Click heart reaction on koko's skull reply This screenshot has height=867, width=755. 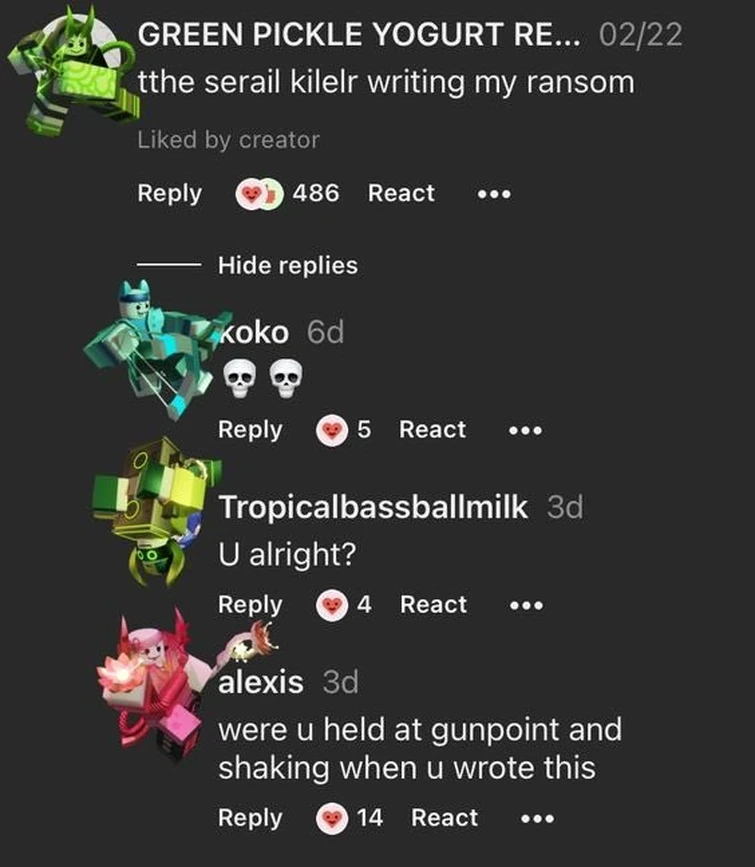pos(331,430)
